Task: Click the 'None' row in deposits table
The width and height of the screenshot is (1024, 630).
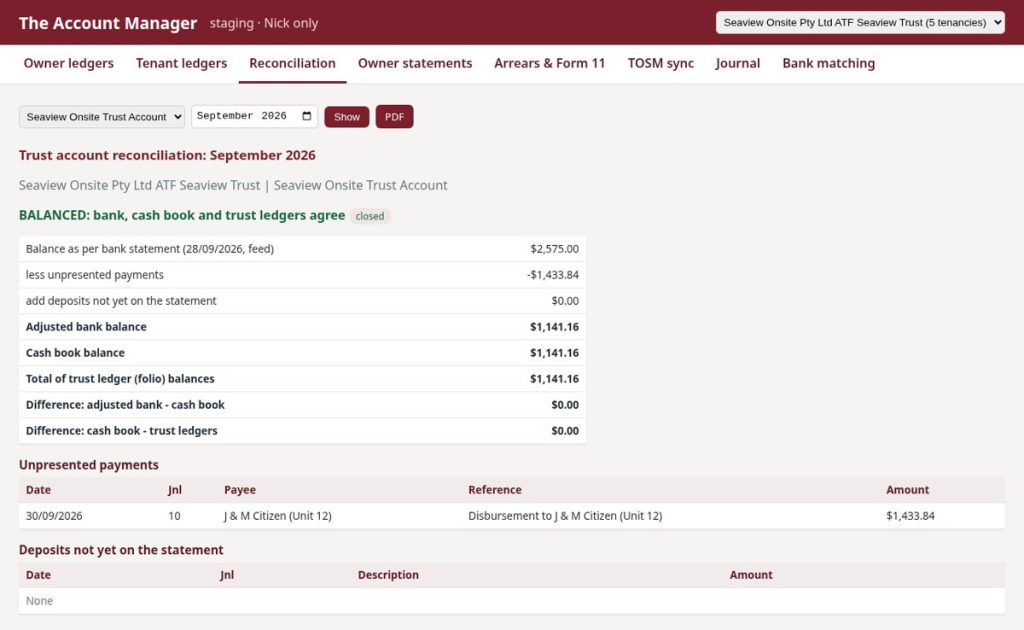Action: click(x=512, y=601)
